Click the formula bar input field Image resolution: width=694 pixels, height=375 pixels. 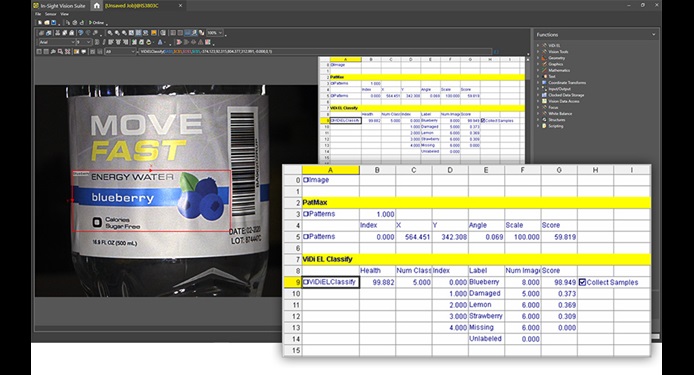pos(314,52)
